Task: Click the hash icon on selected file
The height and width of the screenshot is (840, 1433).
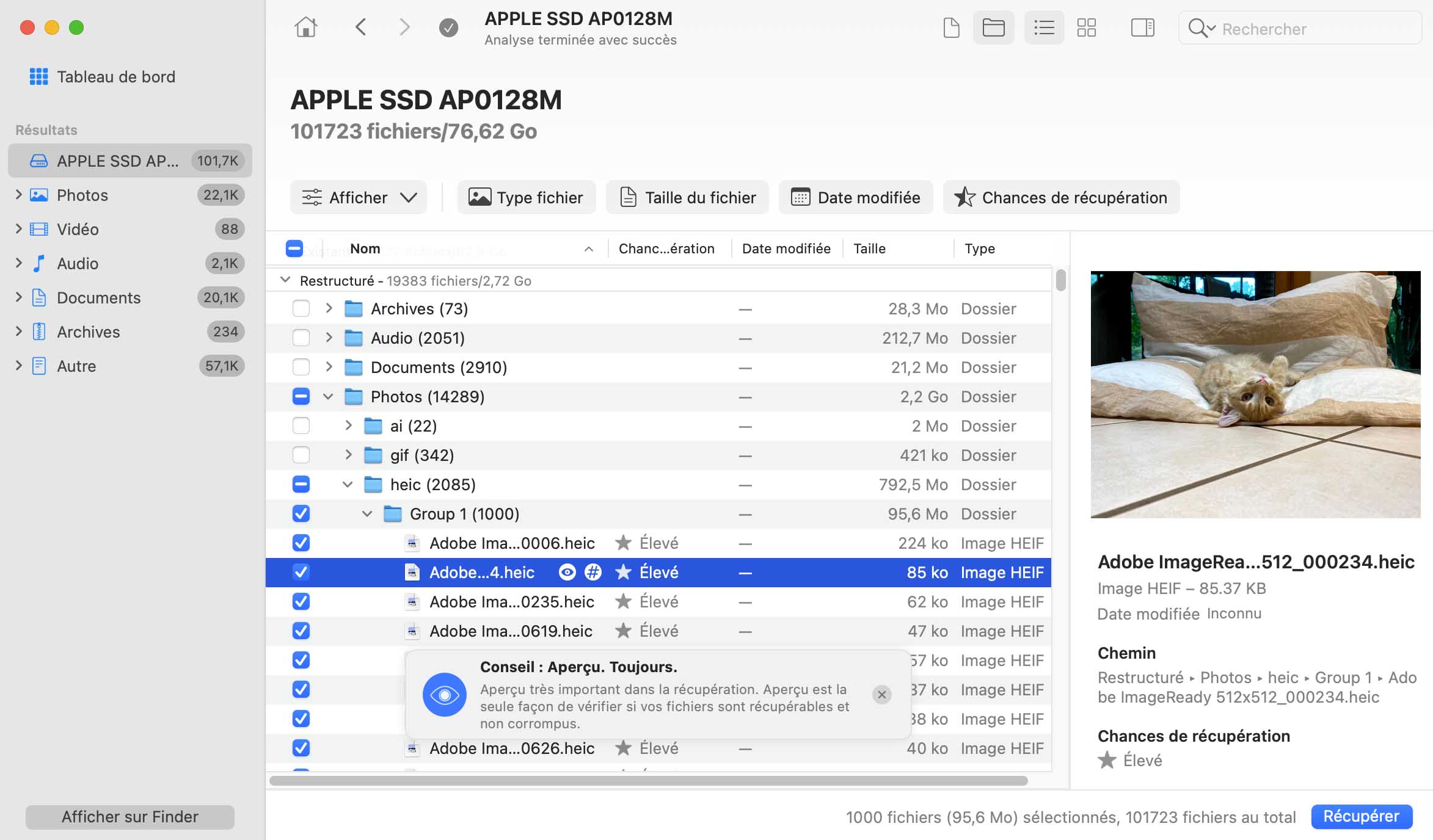Action: tap(593, 573)
